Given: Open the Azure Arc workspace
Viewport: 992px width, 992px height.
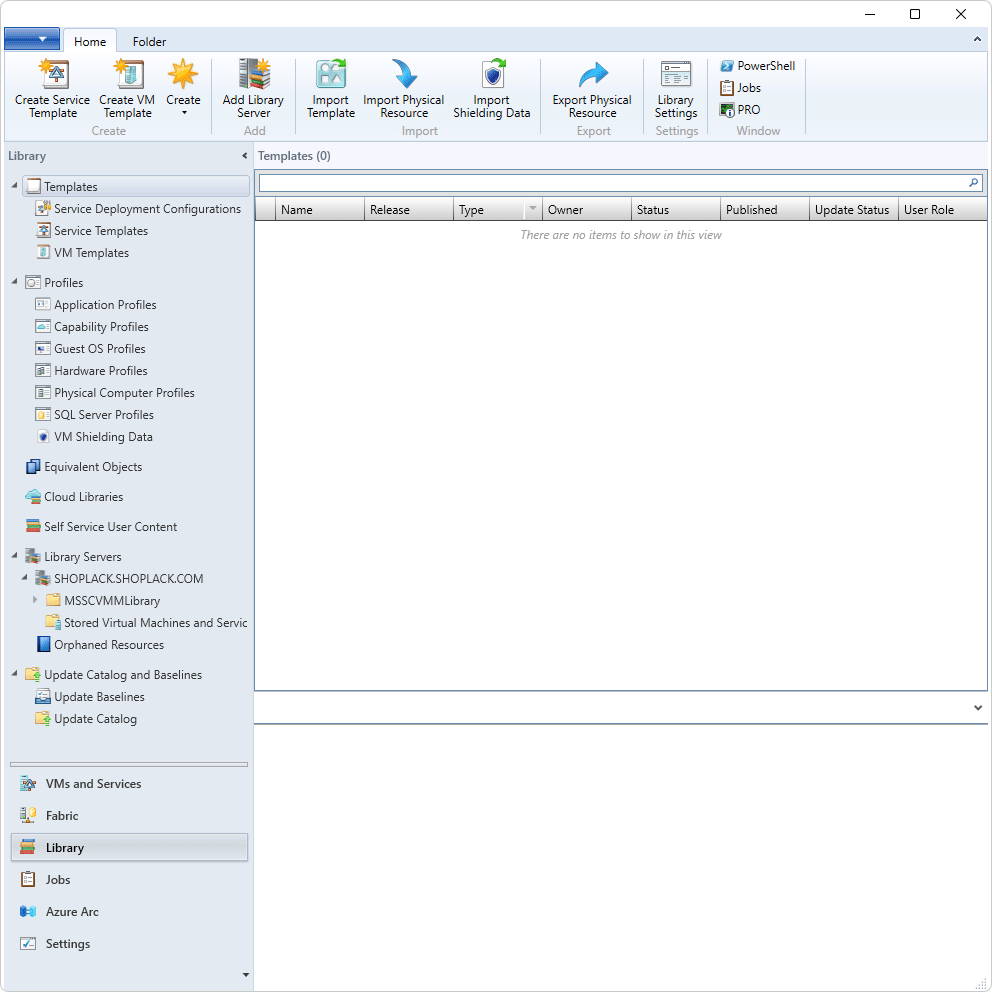Looking at the screenshot, I should (129, 912).
